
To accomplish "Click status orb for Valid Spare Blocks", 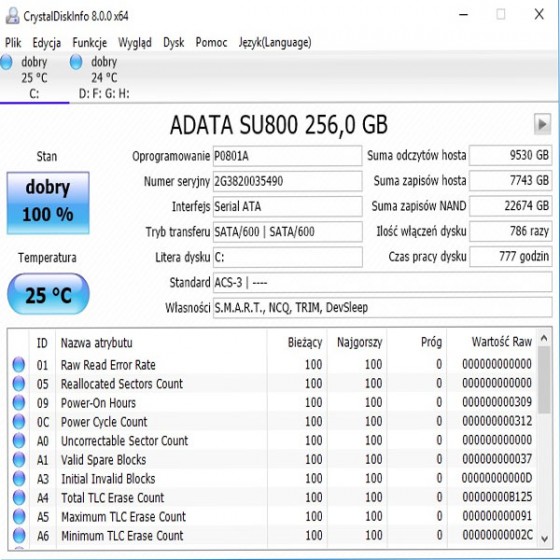I will coord(19,460).
